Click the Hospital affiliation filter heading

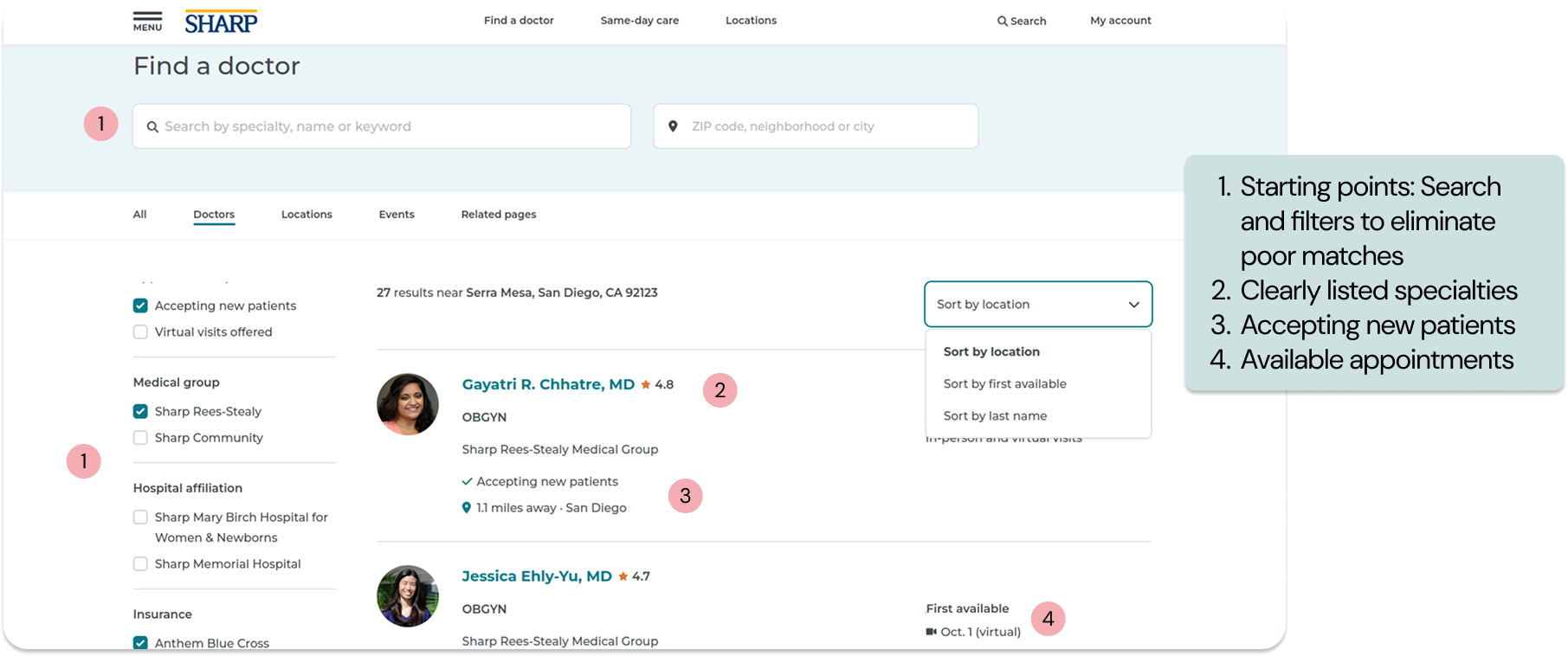click(188, 488)
